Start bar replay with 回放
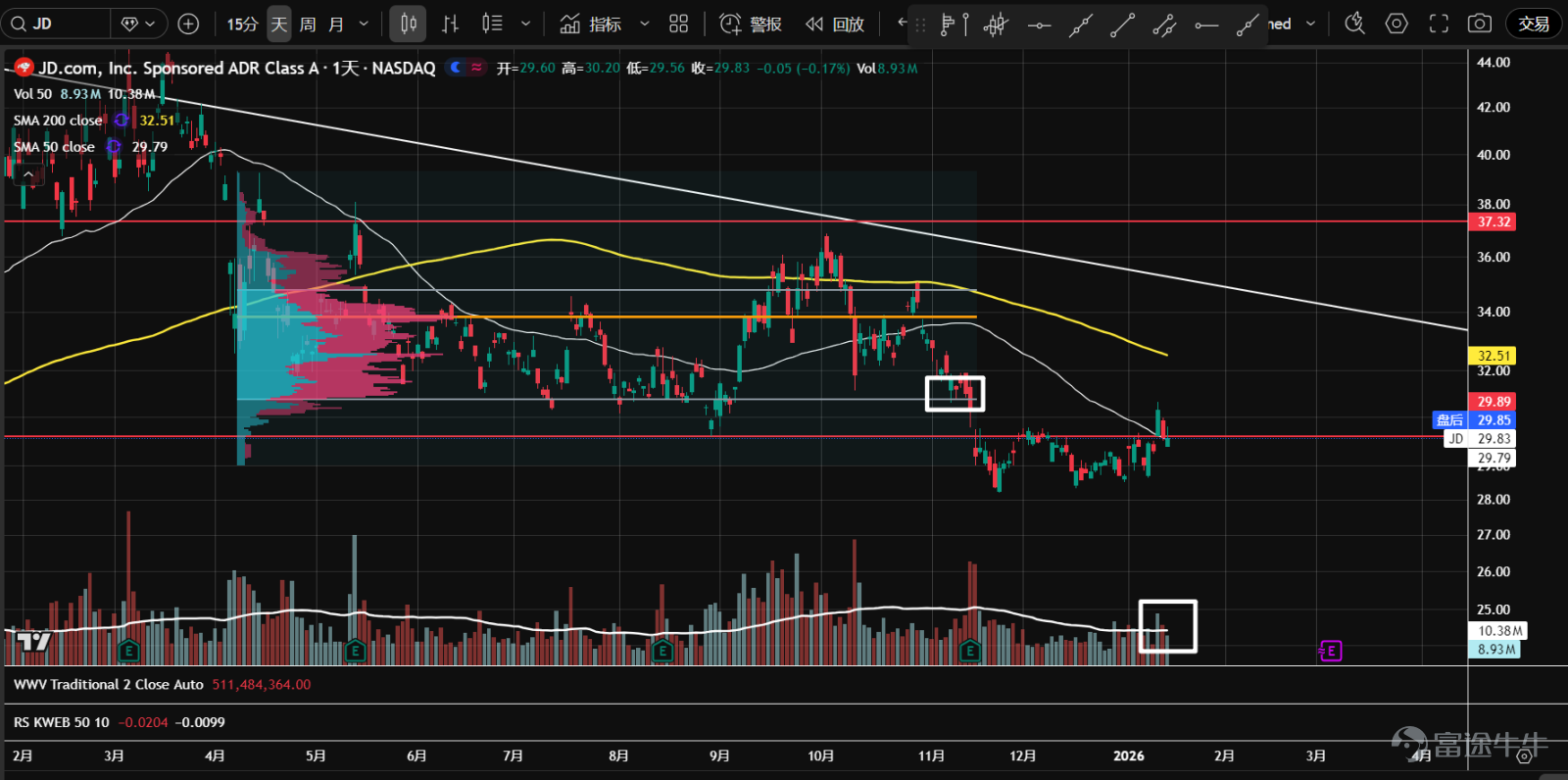The width and height of the screenshot is (1568, 780). tap(835, 24)
